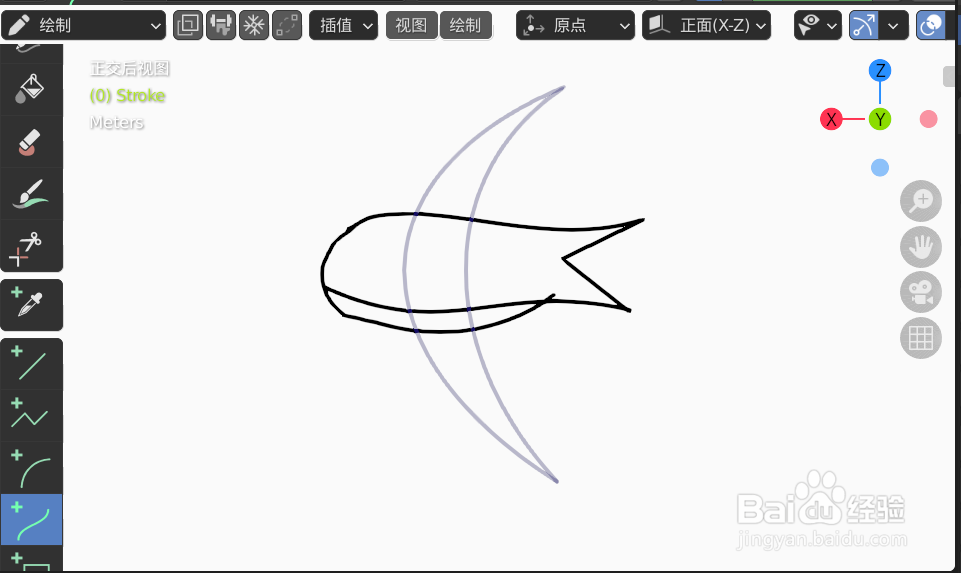
Task: Click the light blue negative Z axis dot
Action: (880, 167)
